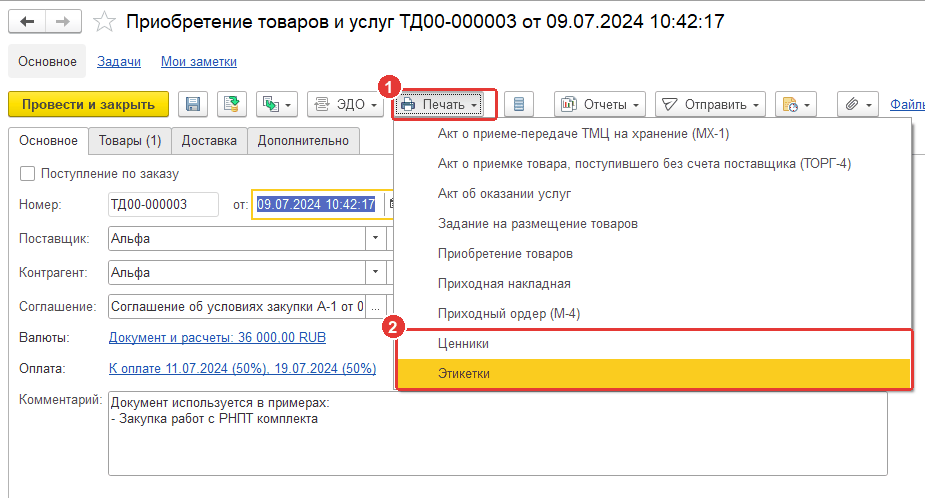Screen dimensions: 925x498
Task: Click the Провести и закрыть button
Action: (x=88, y=104)
